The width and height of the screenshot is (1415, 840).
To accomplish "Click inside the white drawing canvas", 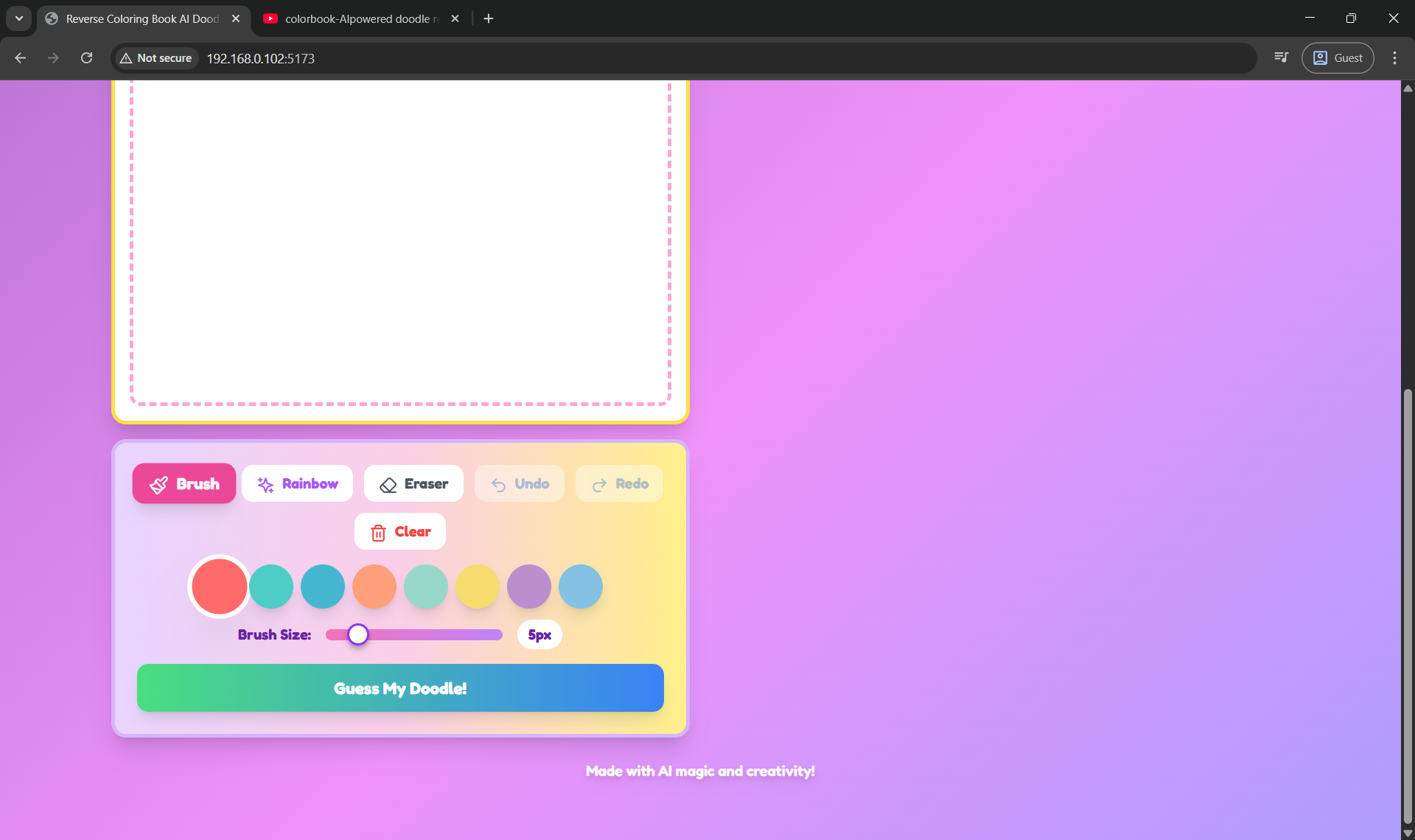I will click(x=400, y=243).
